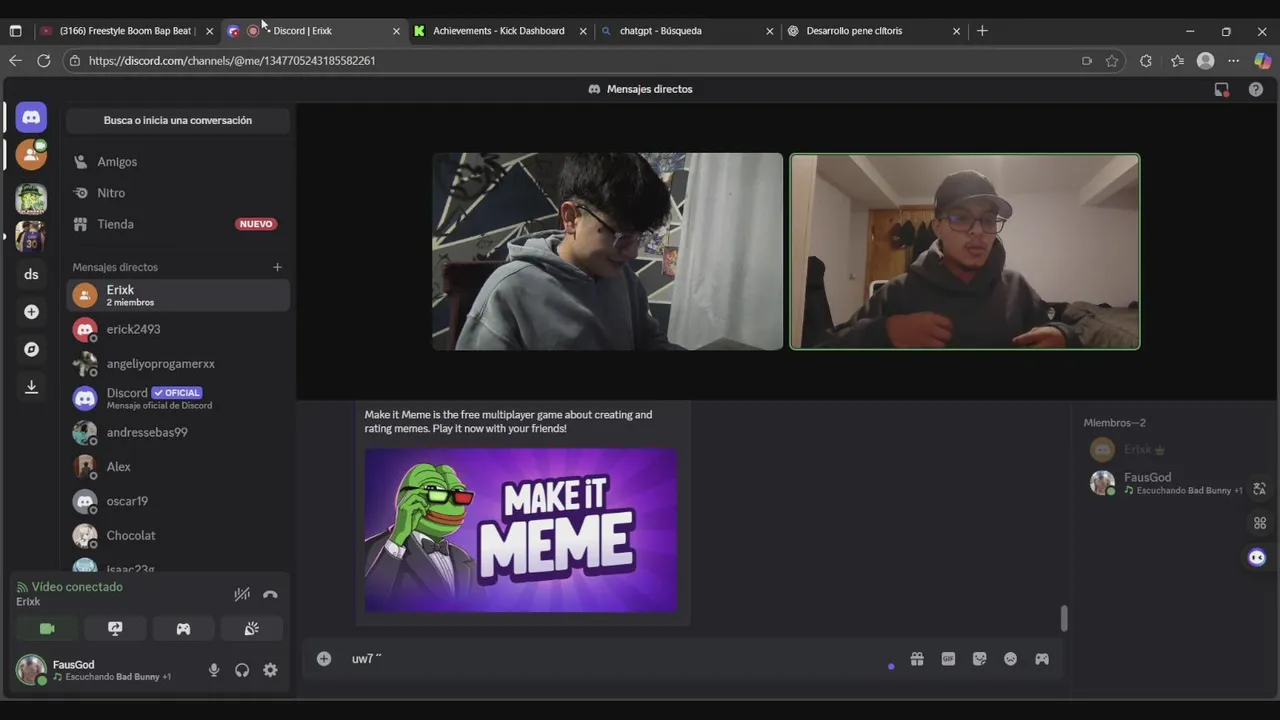The image size is (1280, 720).
Task: Open FausGod user panel avatar
Action: [x=31, y=669]
